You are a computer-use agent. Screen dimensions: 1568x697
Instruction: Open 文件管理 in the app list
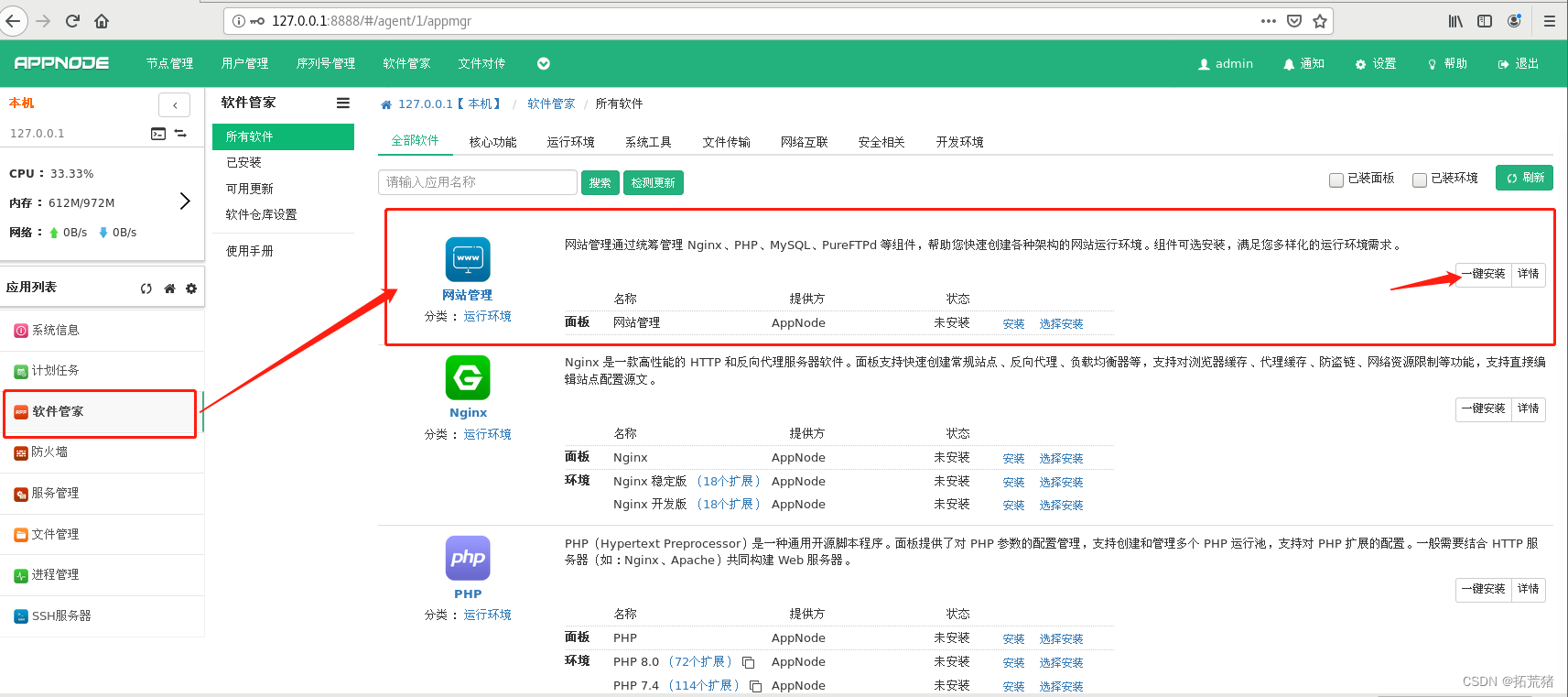[102, 534]
